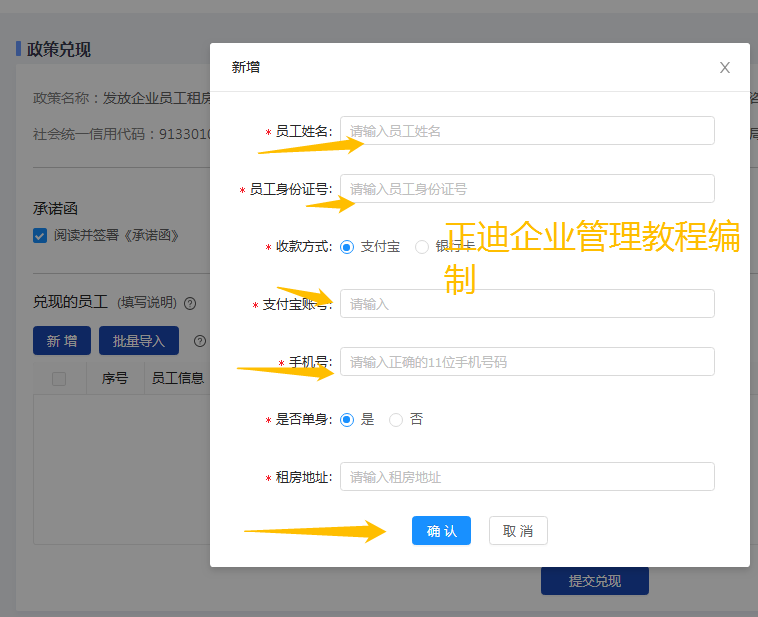Select 是 for the 是否单身 option
758x617 pixels.
tap(347, 420)
